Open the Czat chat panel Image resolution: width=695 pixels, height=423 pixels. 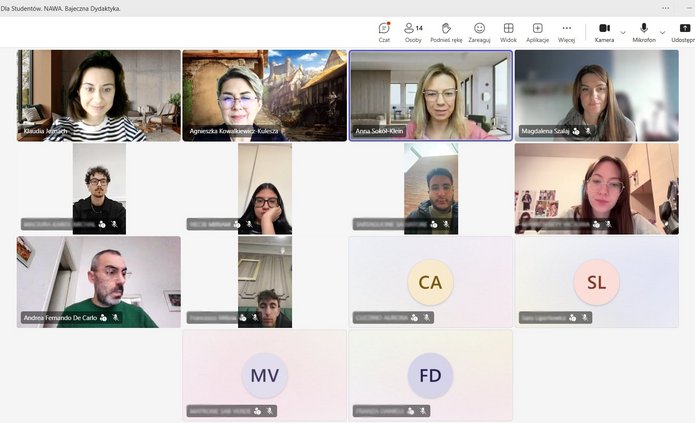(x=384, y=32)
